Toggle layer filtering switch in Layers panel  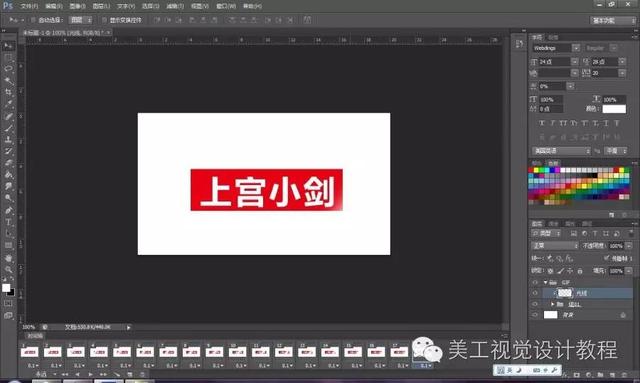(x=630, y=233)
